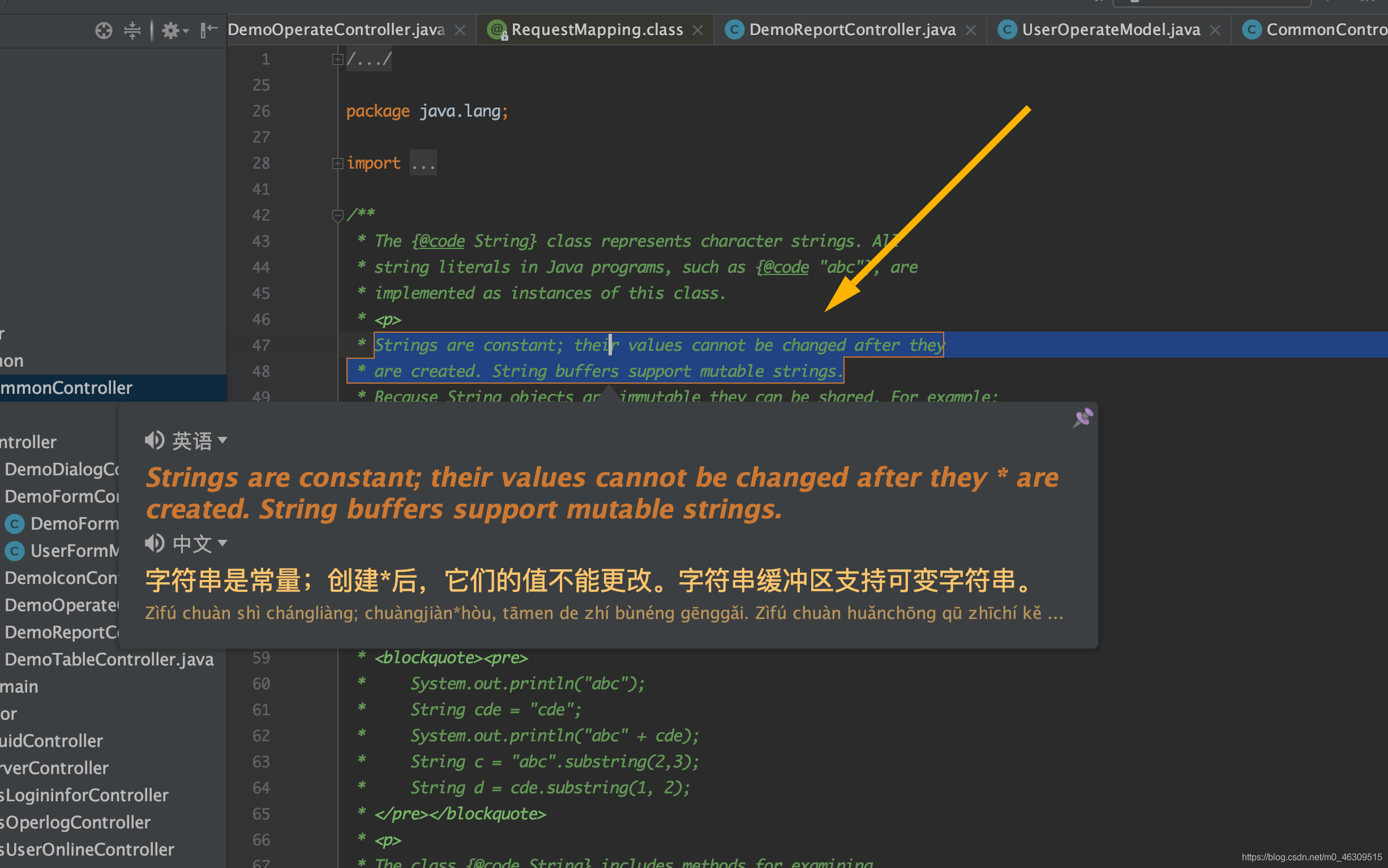1388x868 pixels.
Task: Open the project panel settings gear
Action: (174, 30)
